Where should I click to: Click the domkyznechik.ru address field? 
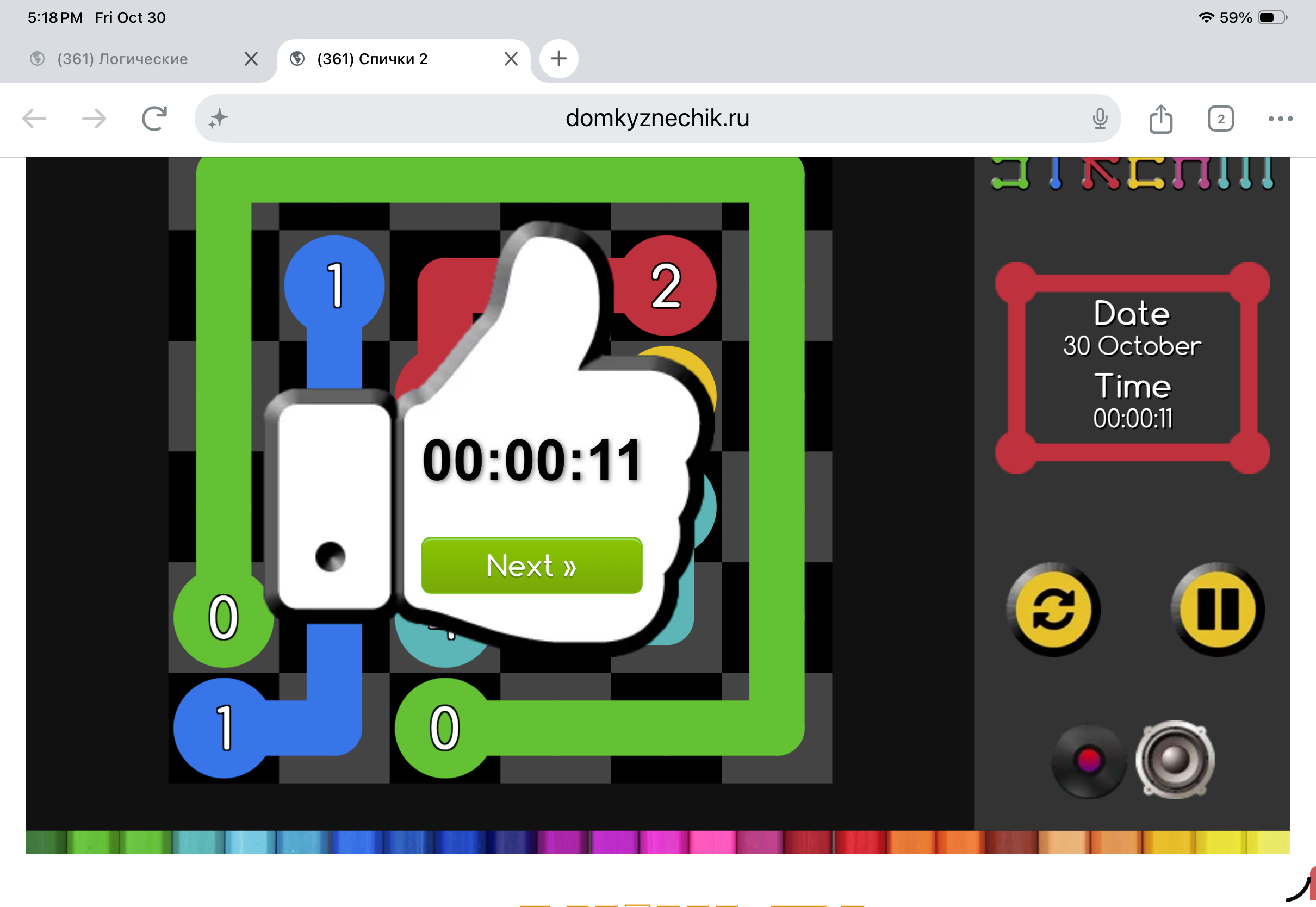point(657,118)
